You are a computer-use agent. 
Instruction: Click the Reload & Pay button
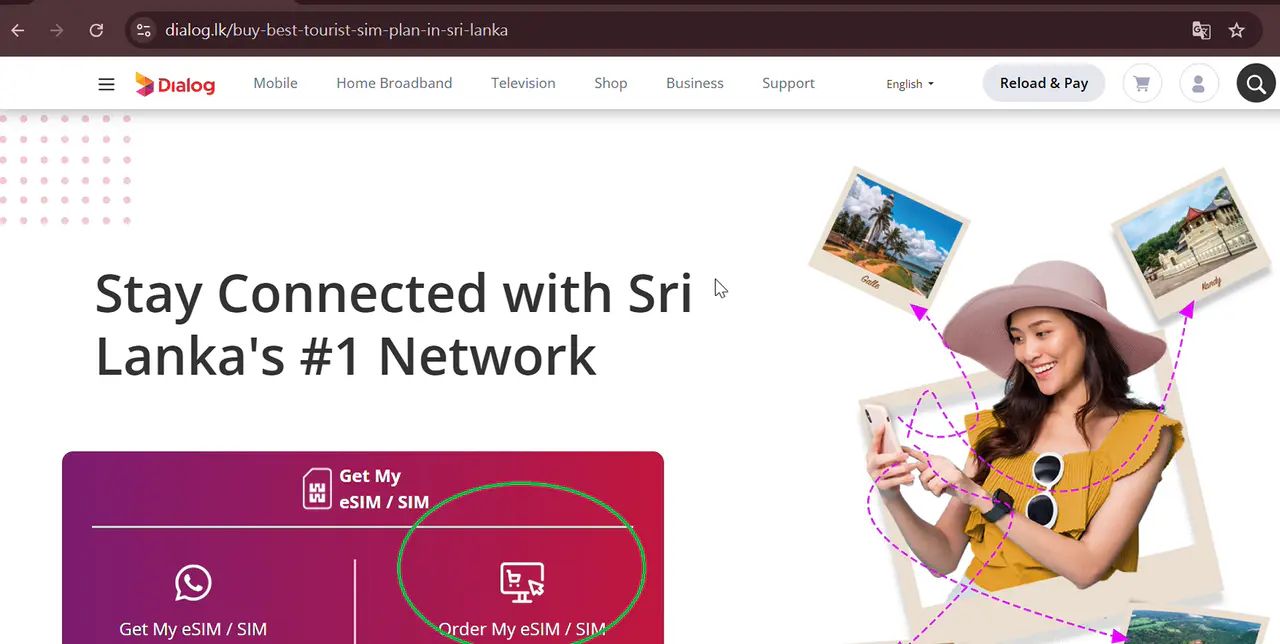1044,83
